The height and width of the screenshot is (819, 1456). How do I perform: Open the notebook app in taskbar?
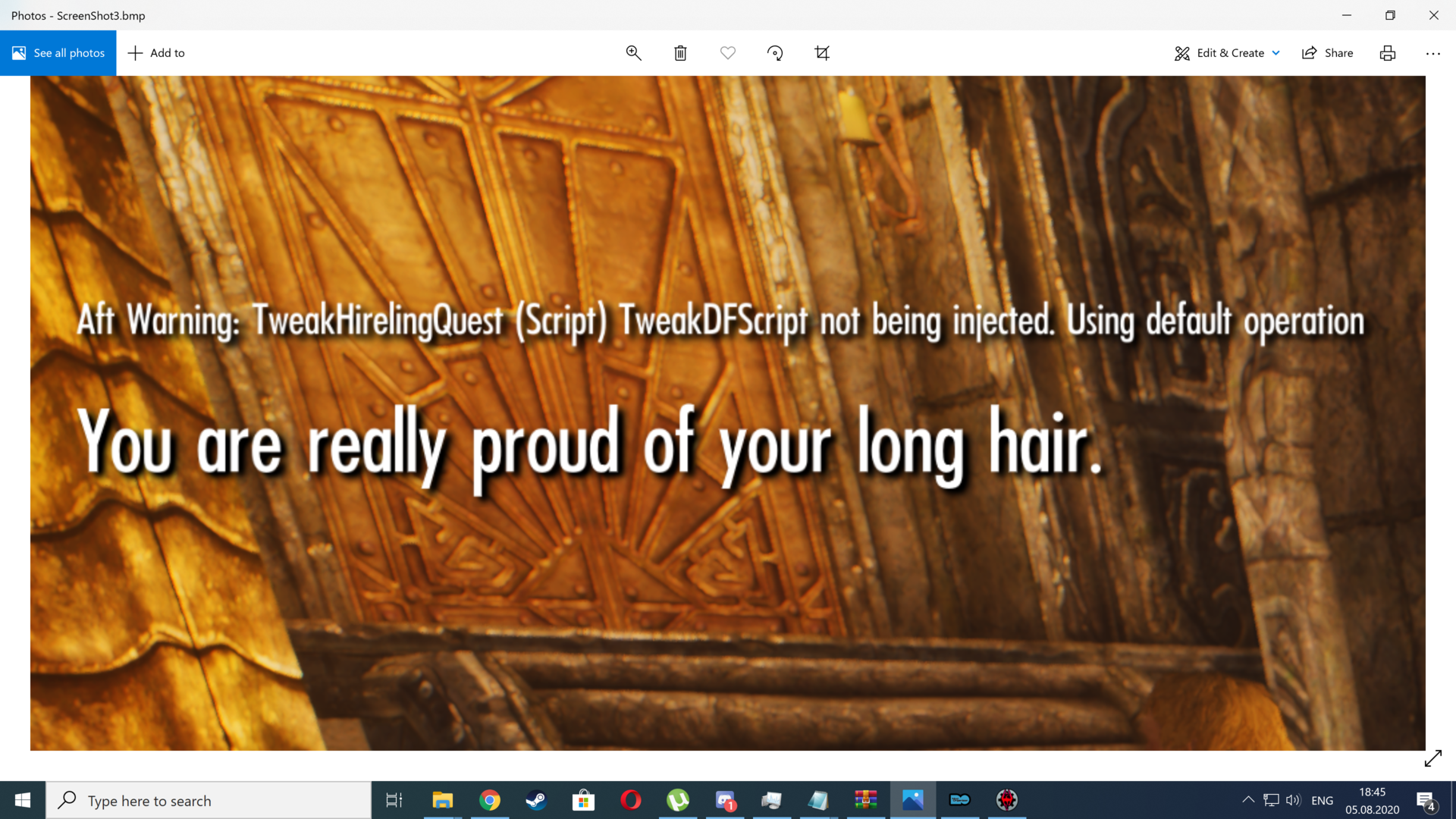coord(819,800)
